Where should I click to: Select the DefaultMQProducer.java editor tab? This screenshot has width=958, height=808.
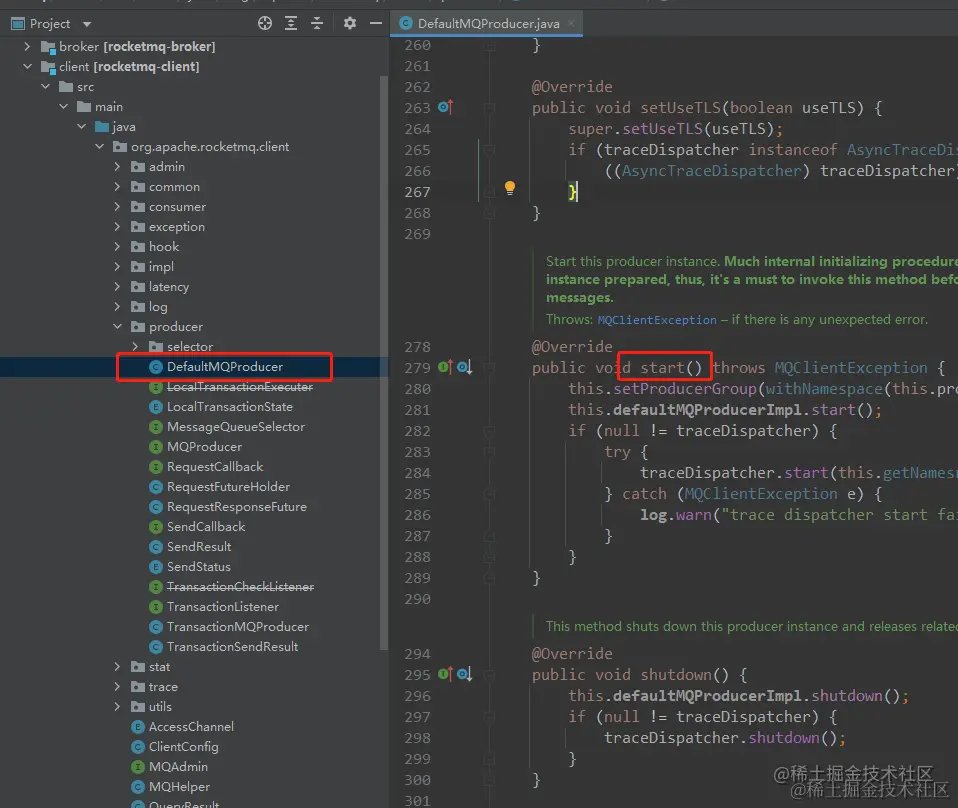tap(487, 23)
